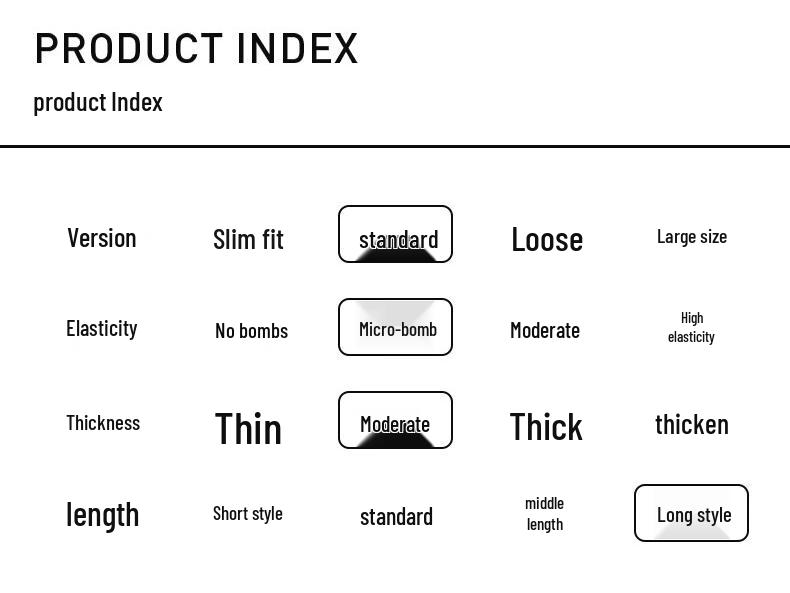Click the PRODUCT INDEX heading
The width and height of the screenshot is (790, 593).
(x=196, y=49)
